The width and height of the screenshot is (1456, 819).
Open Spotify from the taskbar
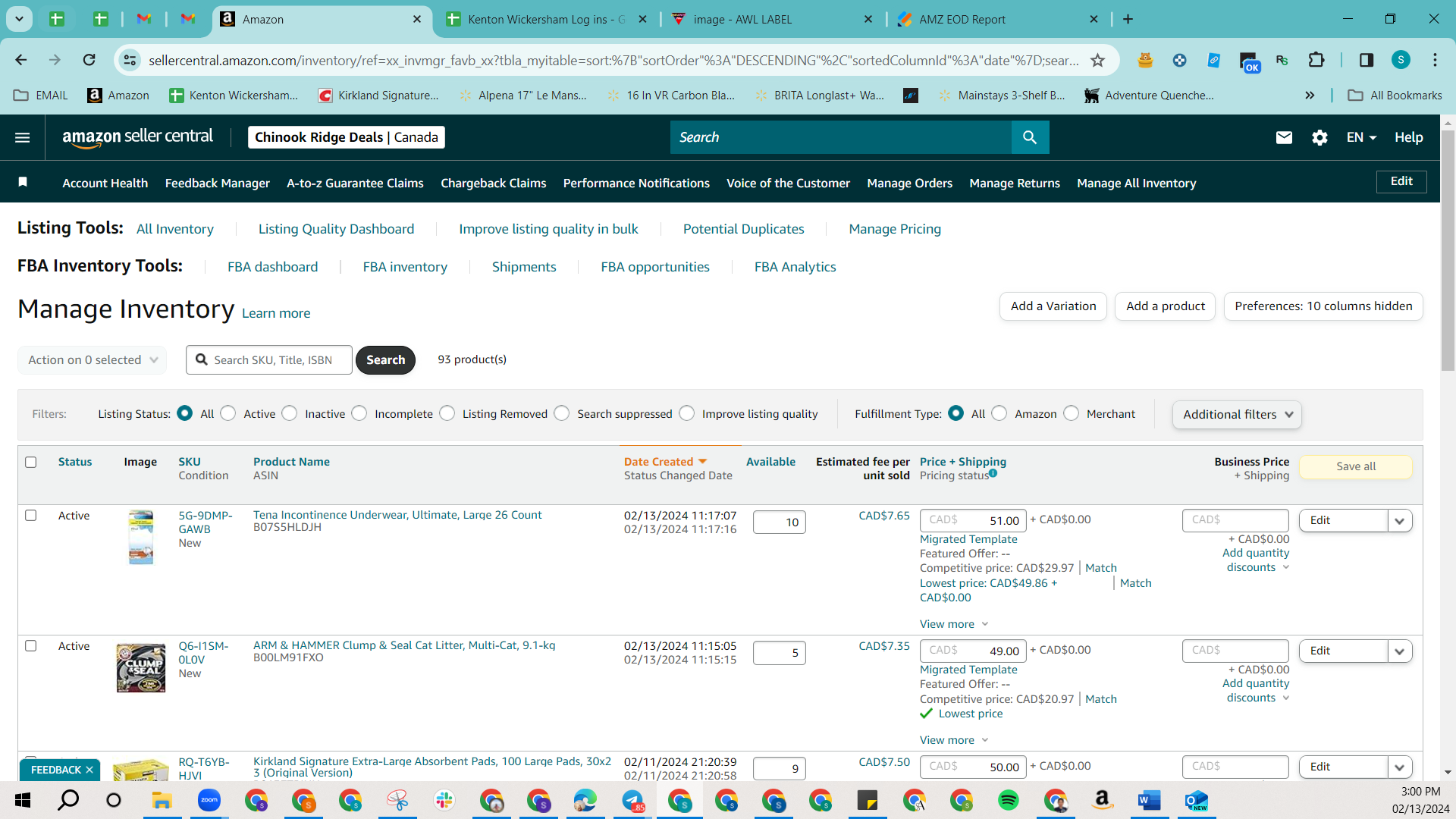[1009, 800]
